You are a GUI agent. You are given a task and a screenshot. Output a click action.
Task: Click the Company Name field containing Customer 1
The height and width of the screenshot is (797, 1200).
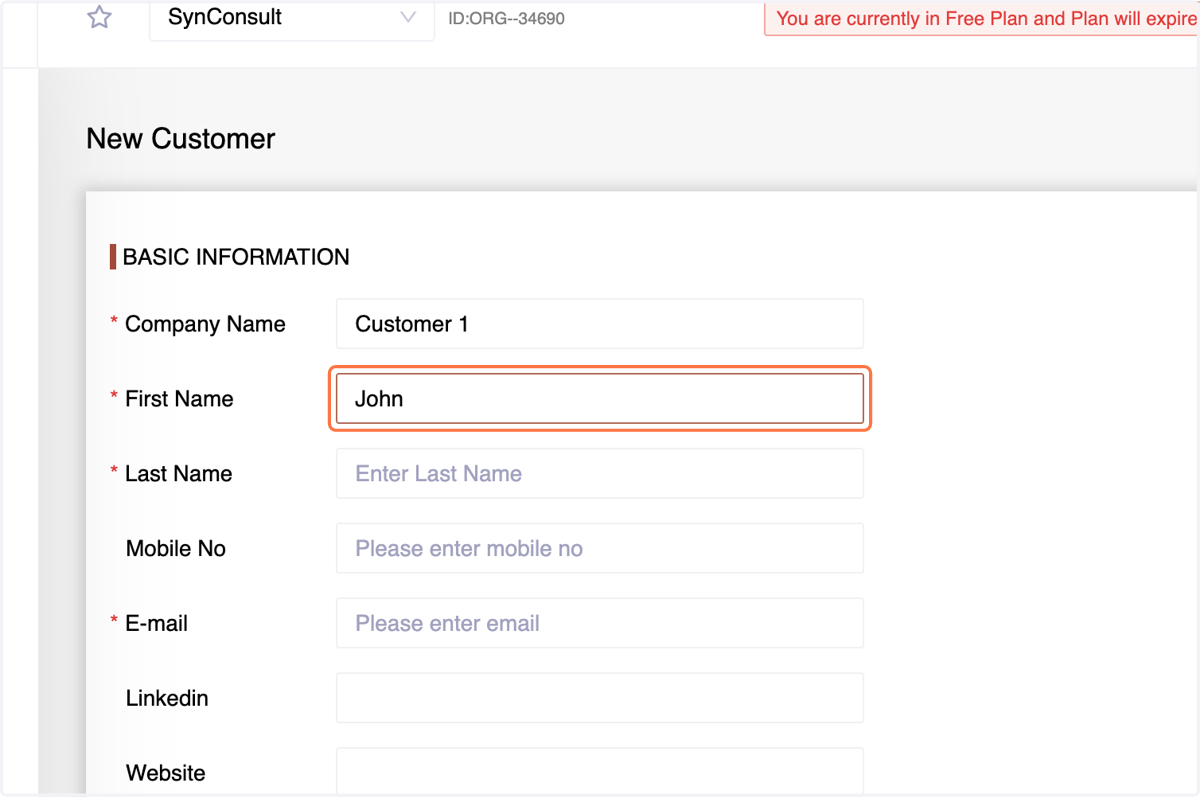(x=600, y=324)
